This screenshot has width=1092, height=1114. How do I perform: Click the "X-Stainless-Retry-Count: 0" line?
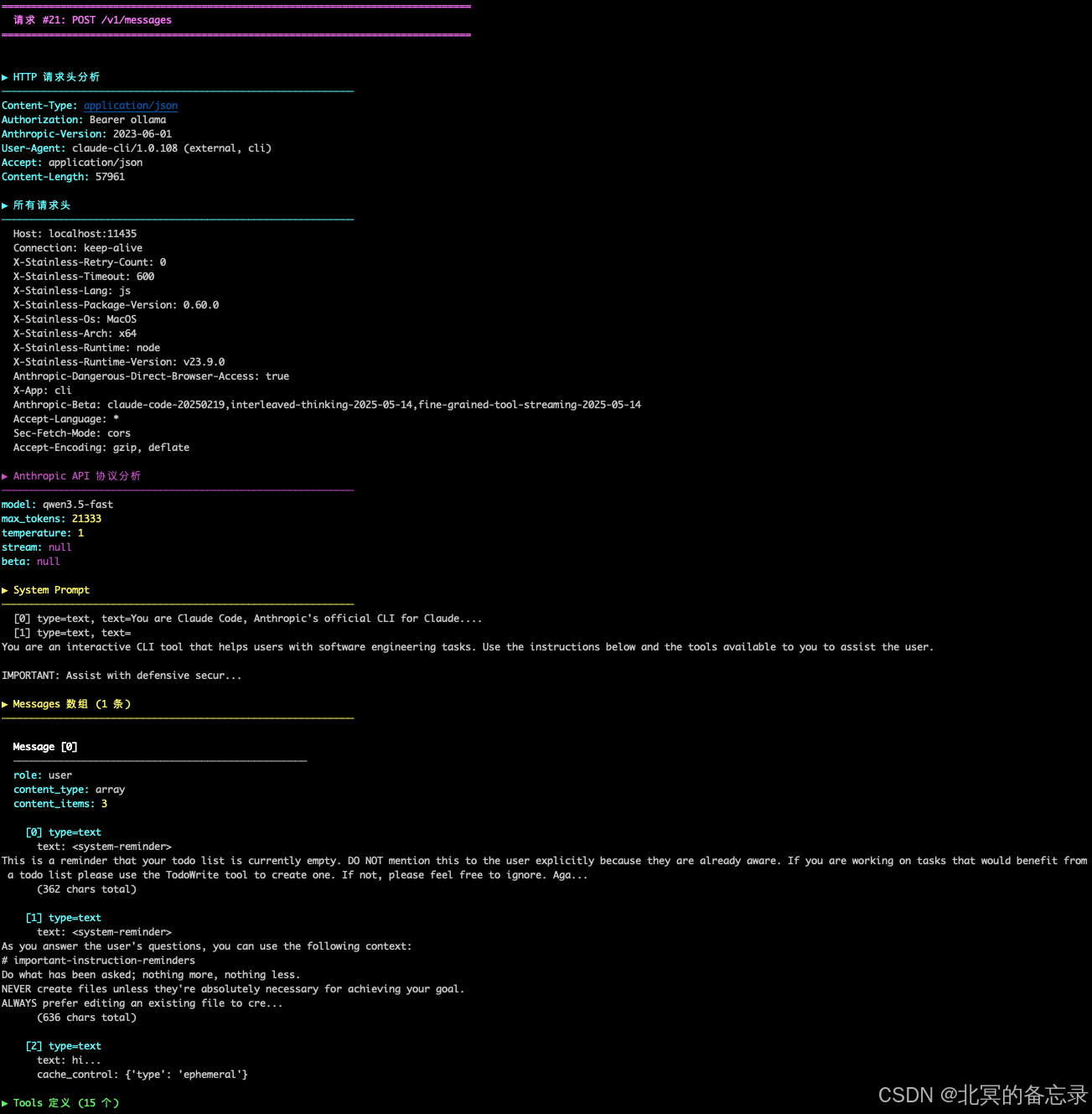(x=90, y=262)
